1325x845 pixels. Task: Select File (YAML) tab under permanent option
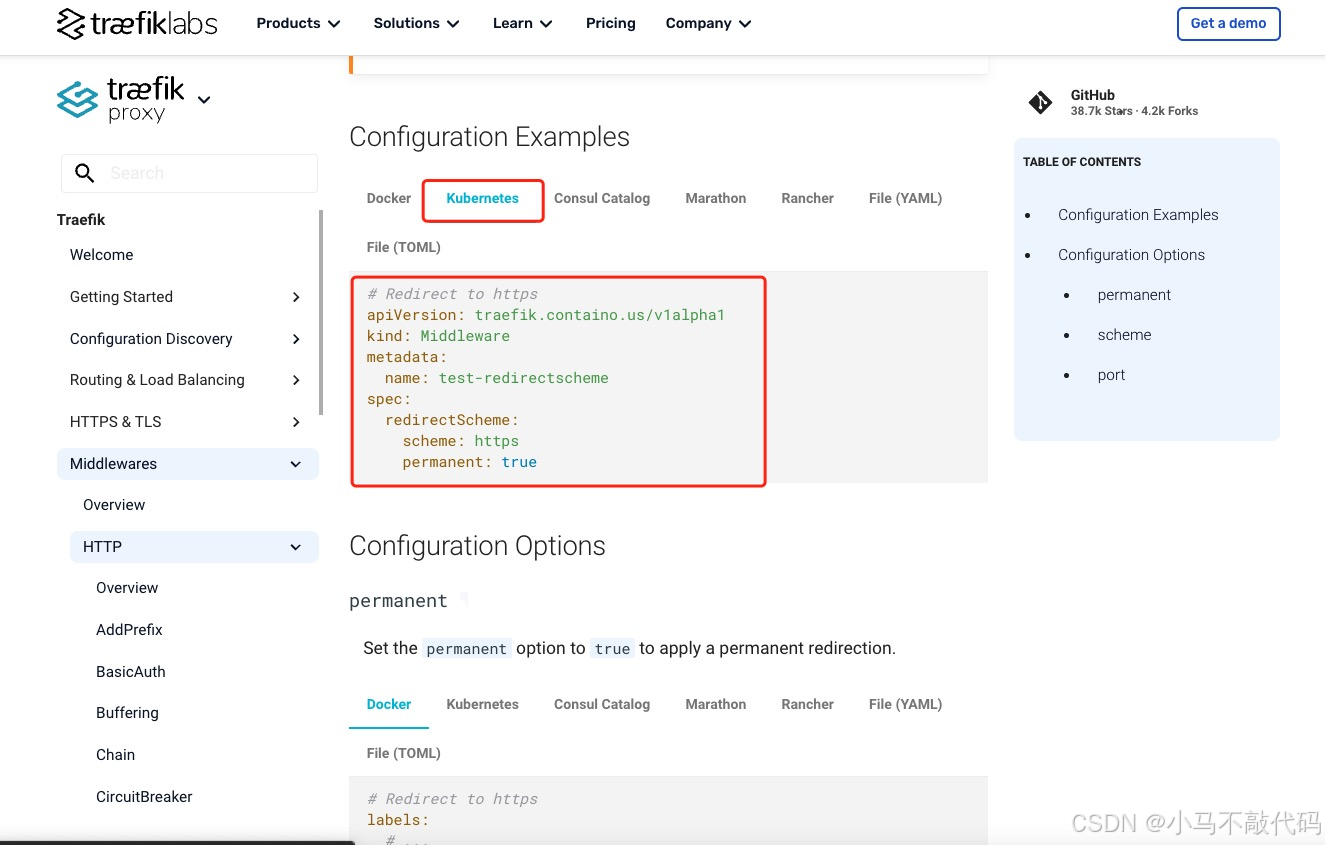(905, 704)
